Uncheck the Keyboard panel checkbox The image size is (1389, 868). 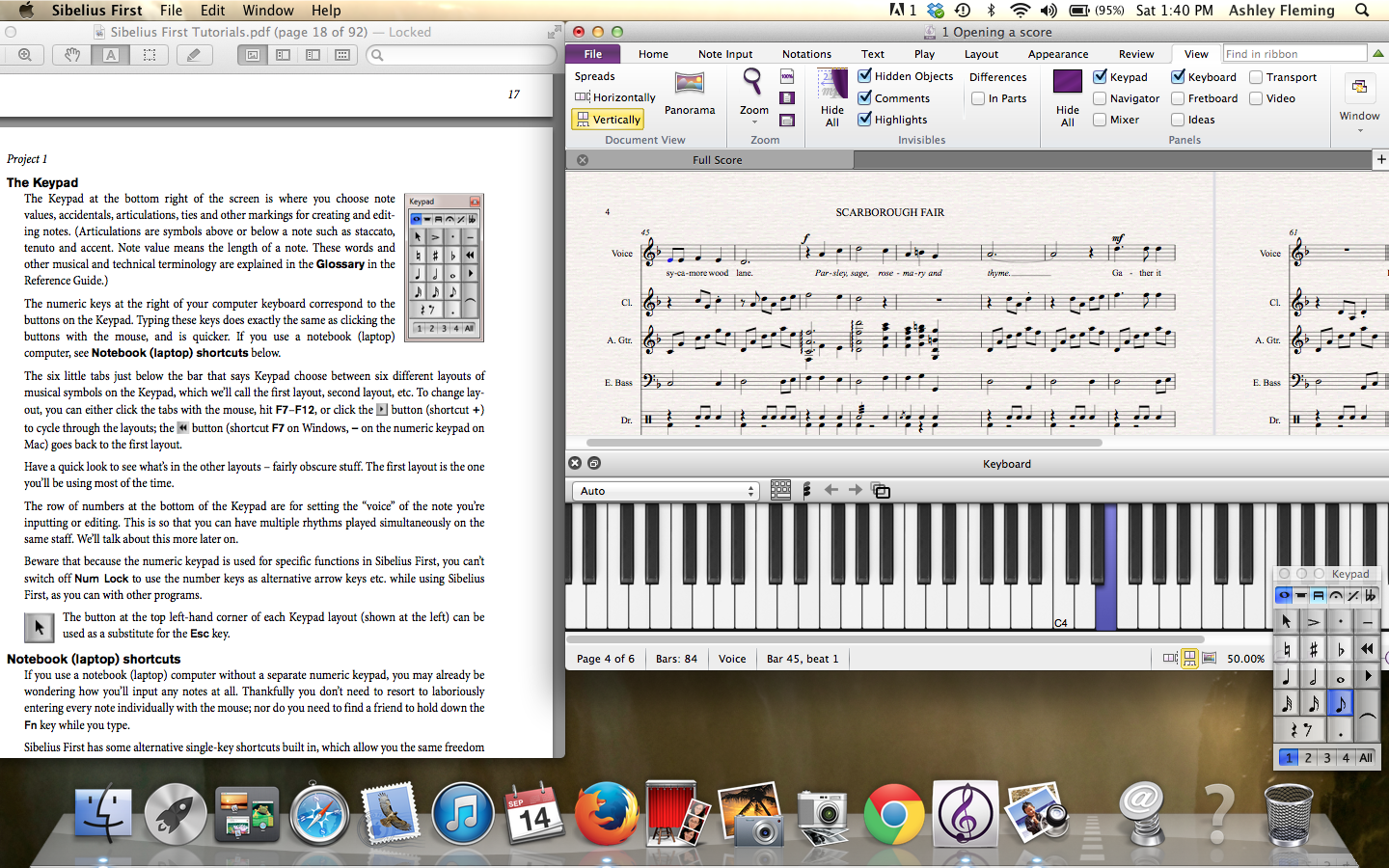pyautogui.click(x=1178, y=76)
